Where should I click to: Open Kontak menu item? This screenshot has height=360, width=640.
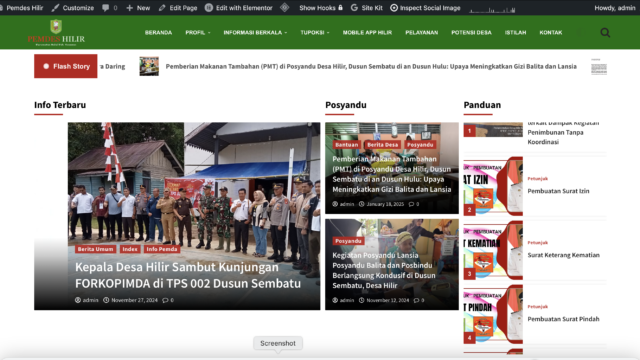coord(551,32)
